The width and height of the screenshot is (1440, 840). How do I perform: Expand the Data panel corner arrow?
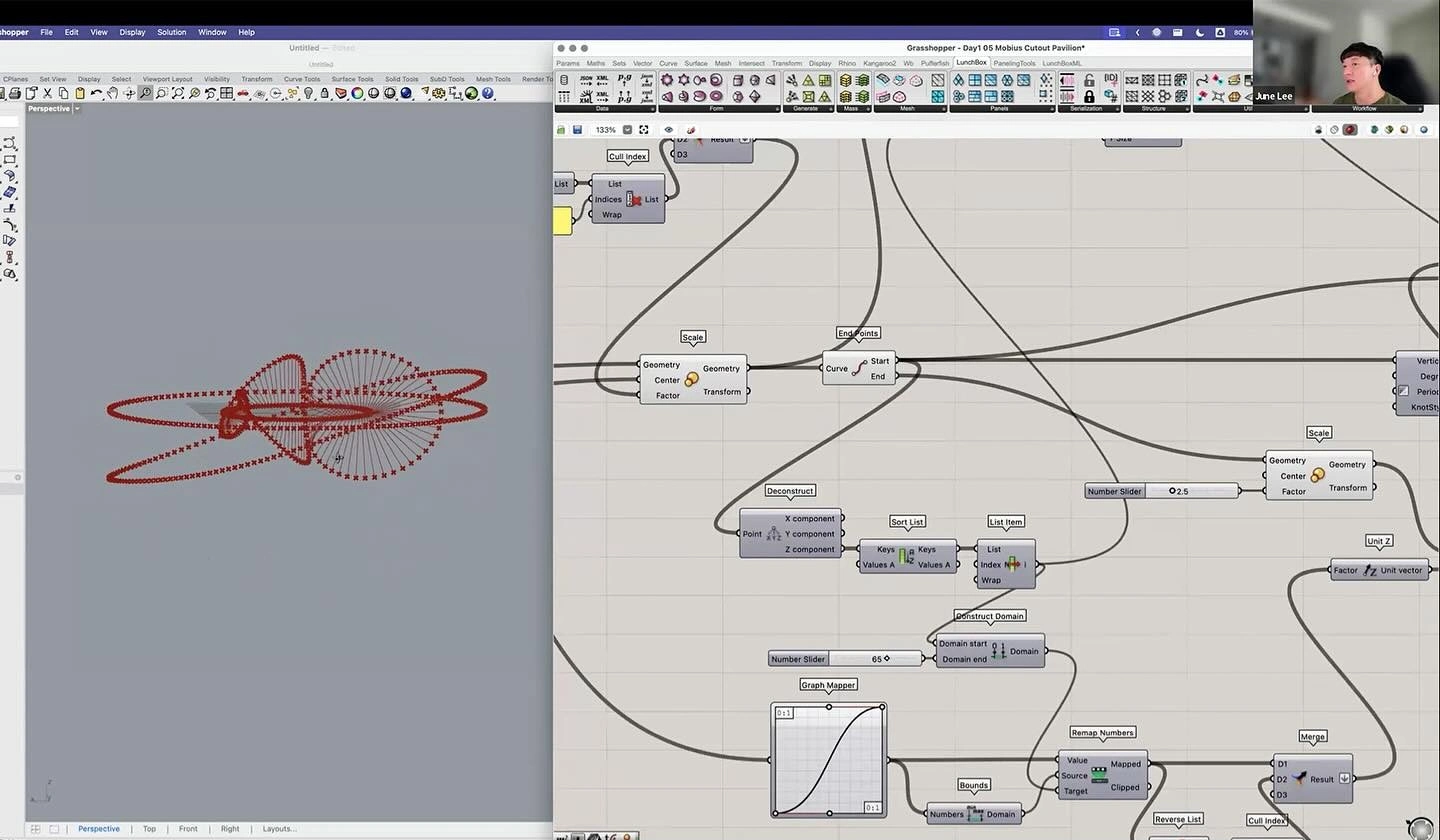pyautogui.click(x=653, y=109)
